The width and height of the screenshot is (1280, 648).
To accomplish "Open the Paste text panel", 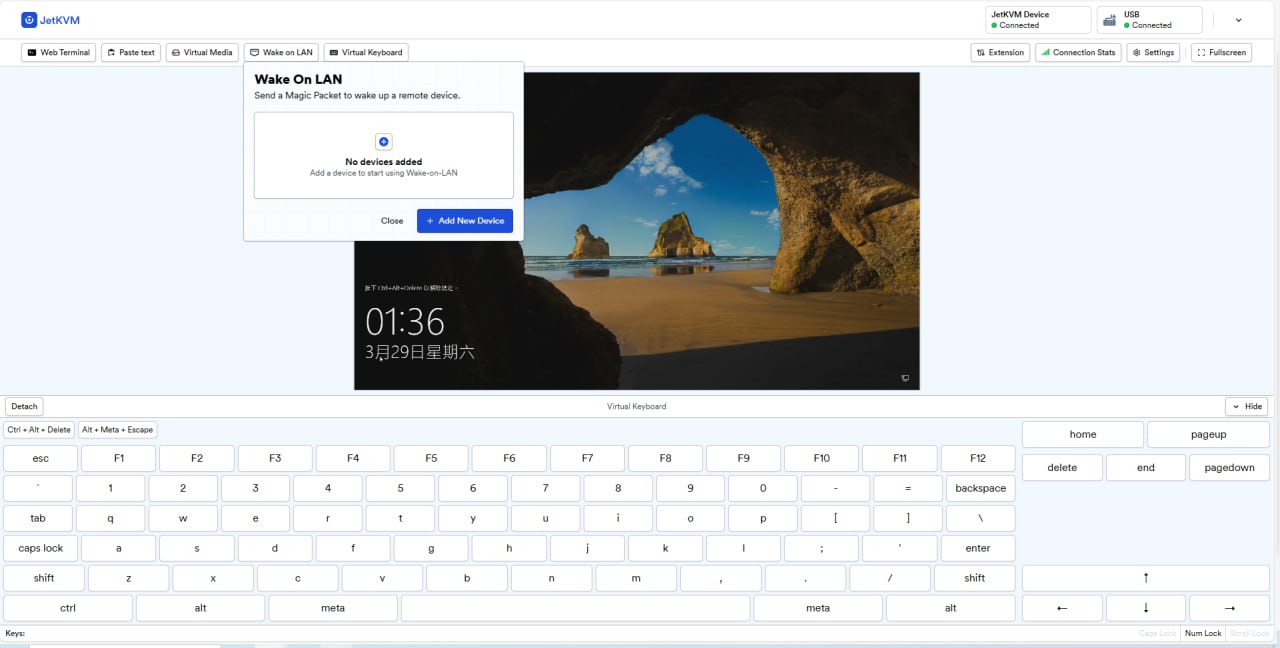I will 130,52.
